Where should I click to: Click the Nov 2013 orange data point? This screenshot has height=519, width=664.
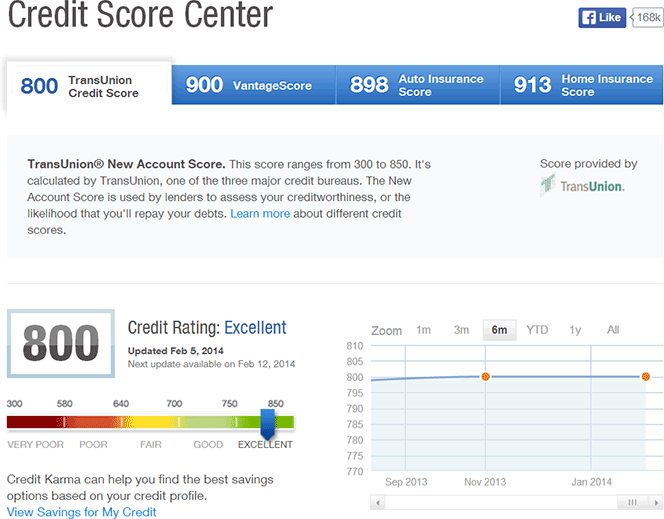pyautogui.click(x=485, y=376)
